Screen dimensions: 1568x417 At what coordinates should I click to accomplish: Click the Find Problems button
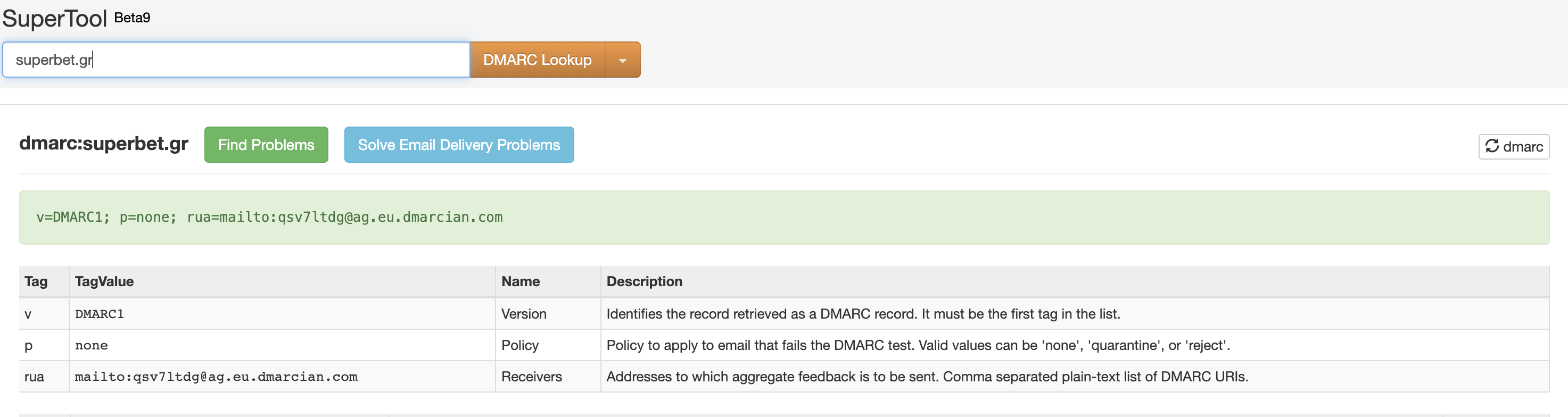tap(266, 145)
